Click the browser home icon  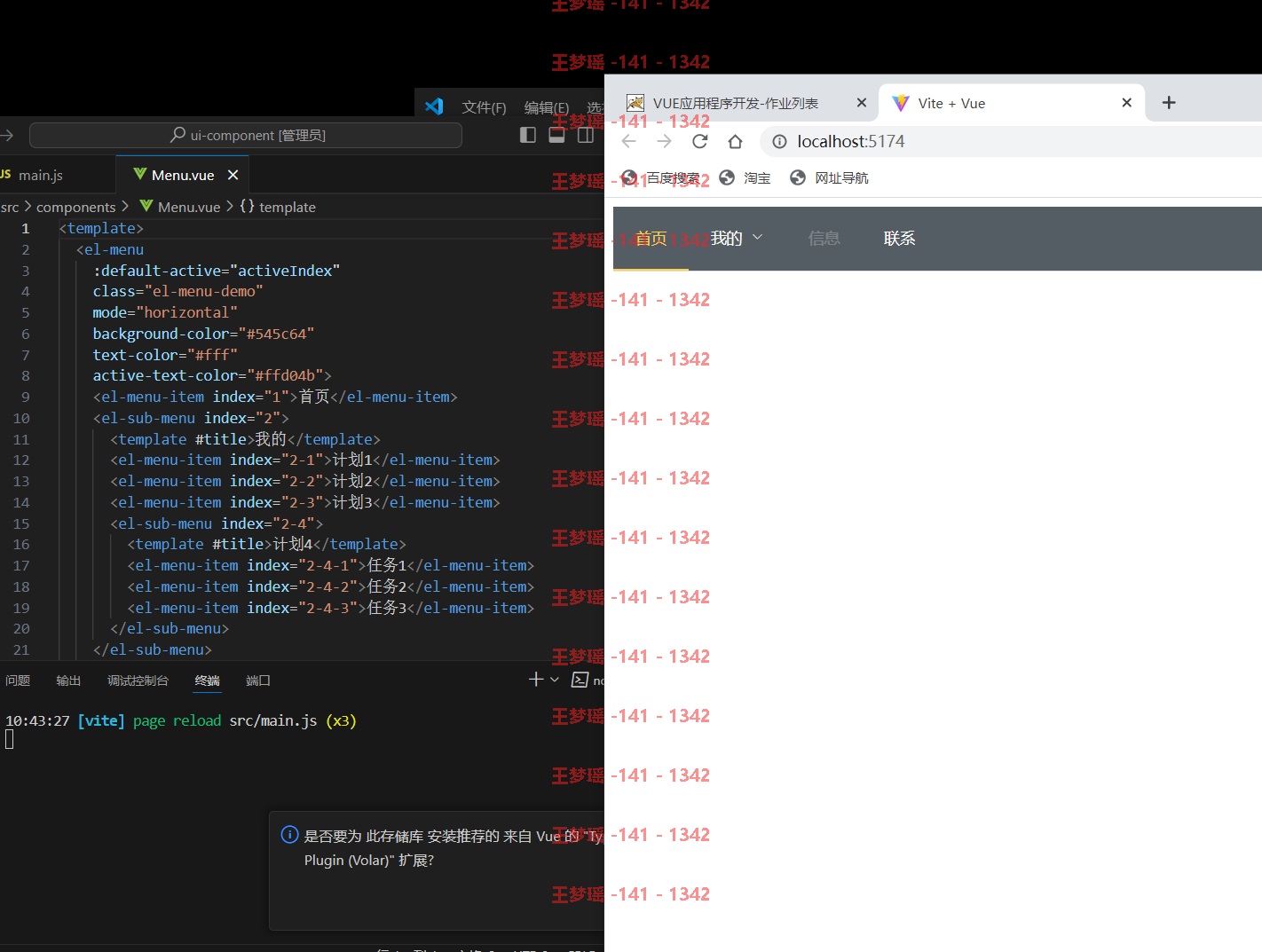click(735, 141)
